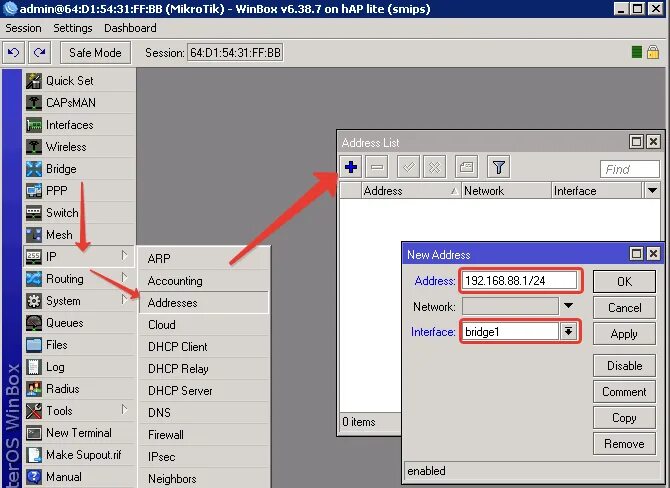Click Comment button in New Address dialog
The width and height of the screenshot is (670, 488).
[624, 392]
